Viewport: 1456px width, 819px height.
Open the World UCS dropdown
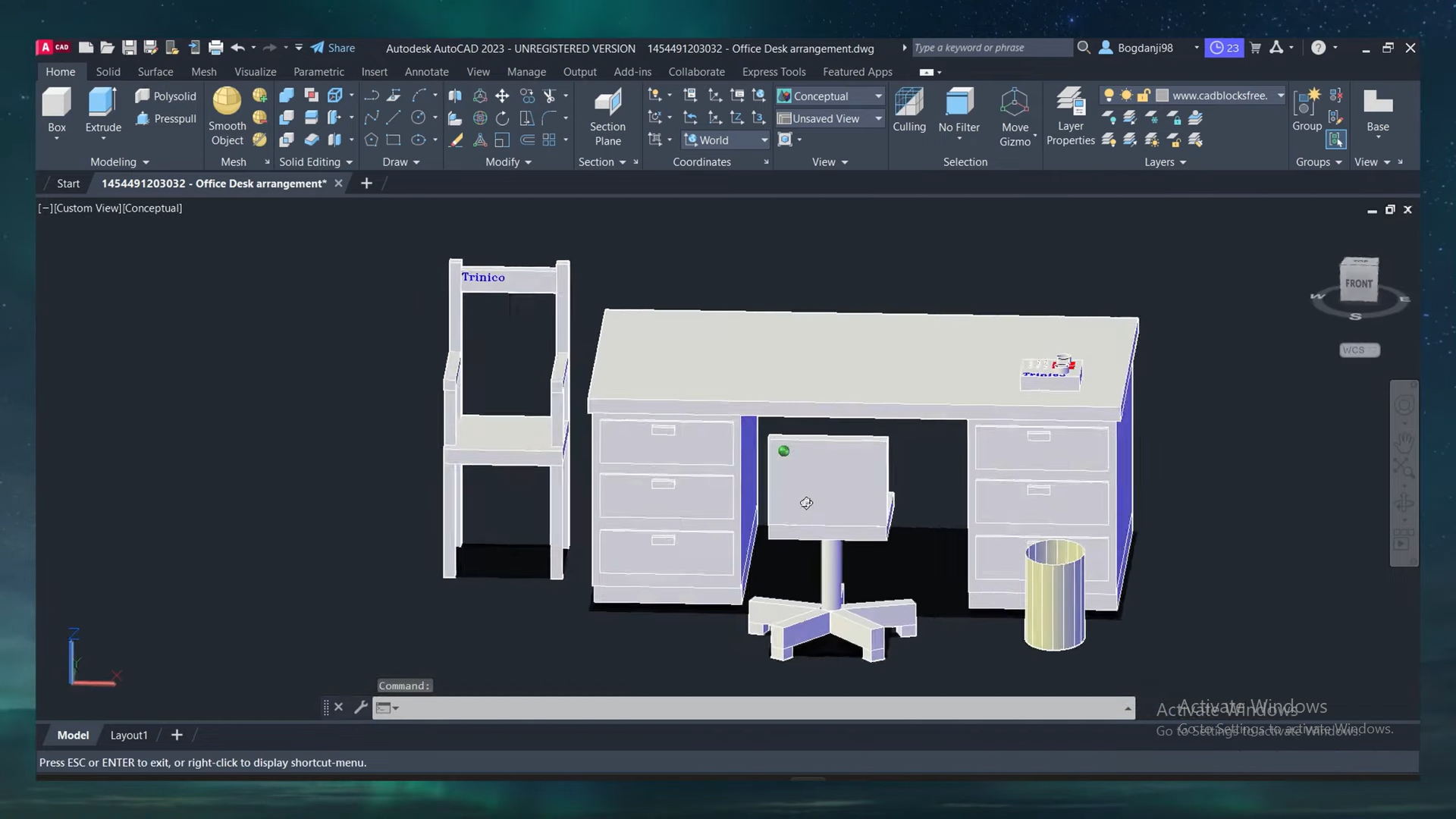pyautogui.click(x=726, y=140)
